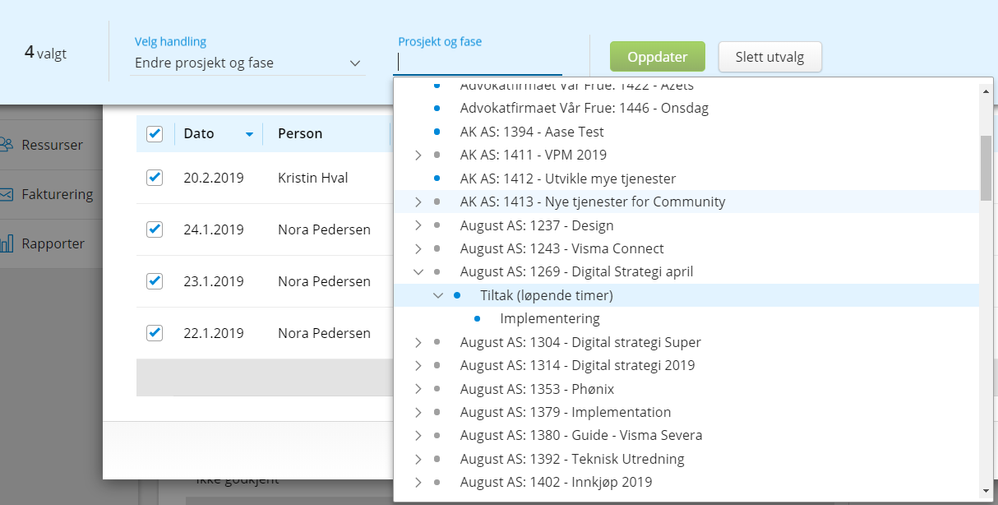Select AK AS: 1412 - Utvikle mye tjenester
The height and width of the screenshot is (505, 998).
pos(568,178)
